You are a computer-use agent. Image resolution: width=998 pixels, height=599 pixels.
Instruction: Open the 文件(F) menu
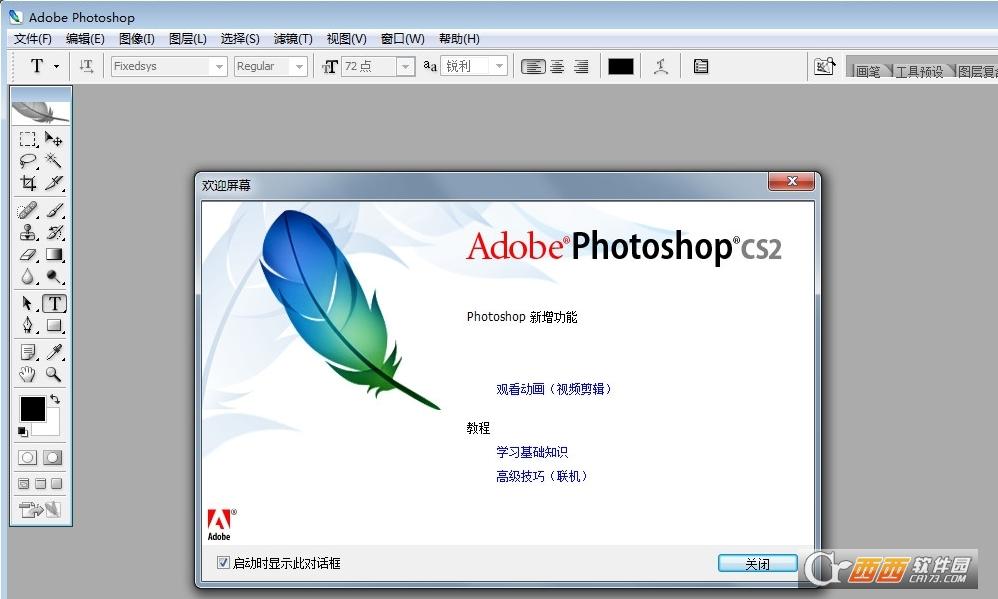[x=32, y=39]
